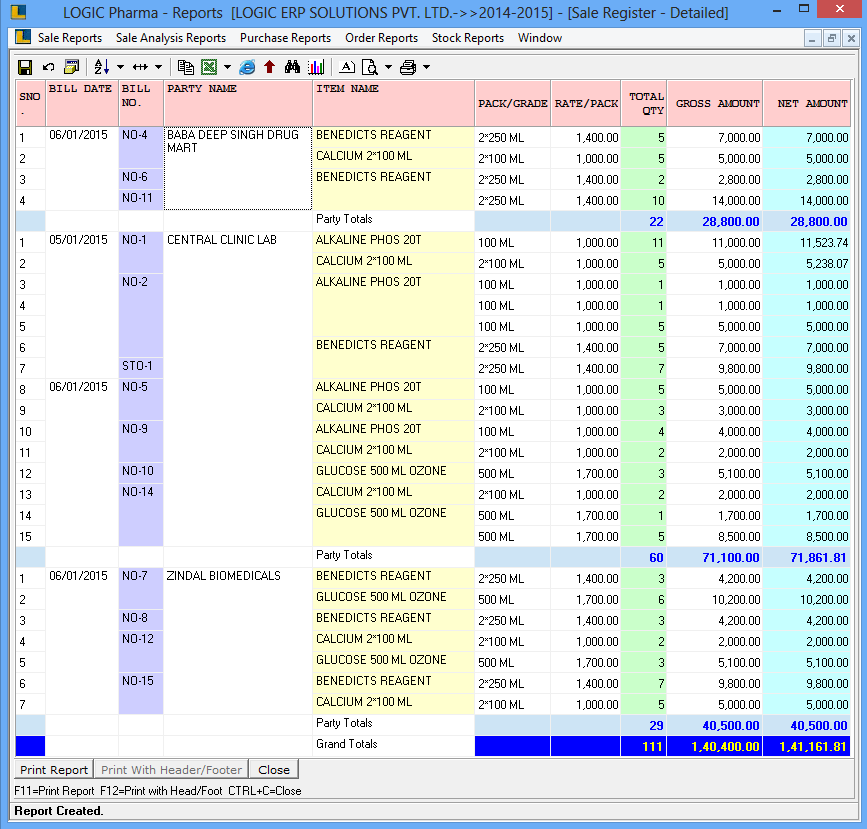The width and height of the screenshot is (867, 829).
Task: Click the Print Preview magnifier icon
Action: (x=369, y=67)
